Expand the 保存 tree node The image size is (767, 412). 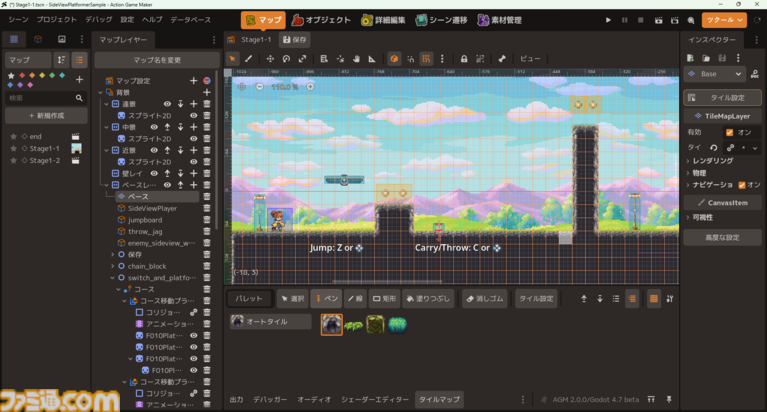[113, 254]
